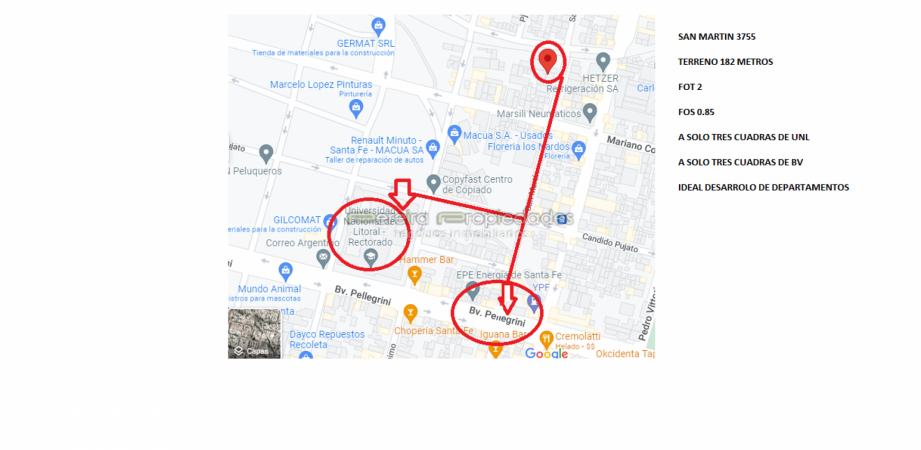Image resolution: width=921 pixels, height=450 pixels.
Task: Select the HETZER Refrigeración SA marker
Action: point(603,61)
